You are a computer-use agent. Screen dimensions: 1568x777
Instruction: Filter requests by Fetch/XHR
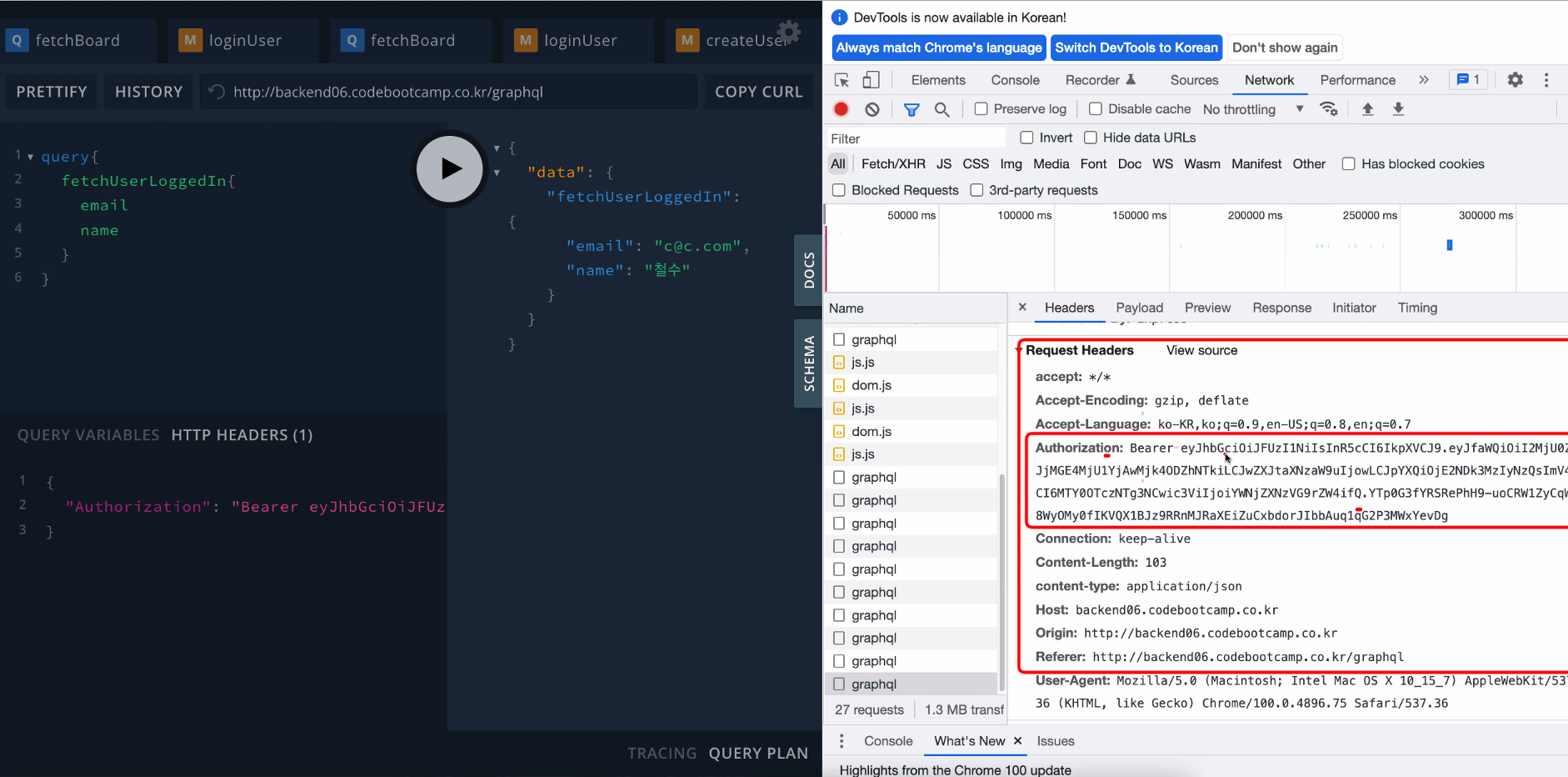(x=893, y=164)
